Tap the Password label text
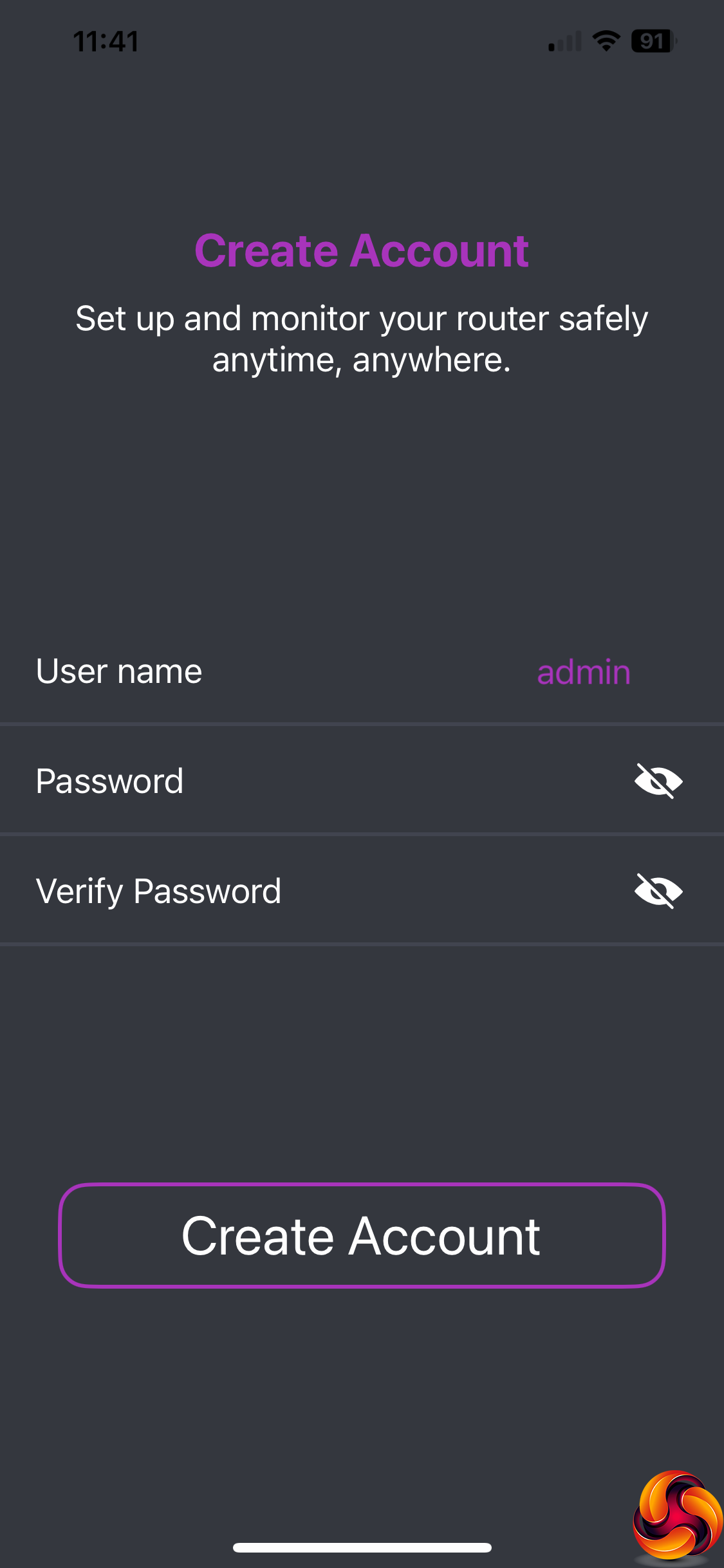Image resolution: width=724 pixels, height=1568 pixels. tap(109, 781)
